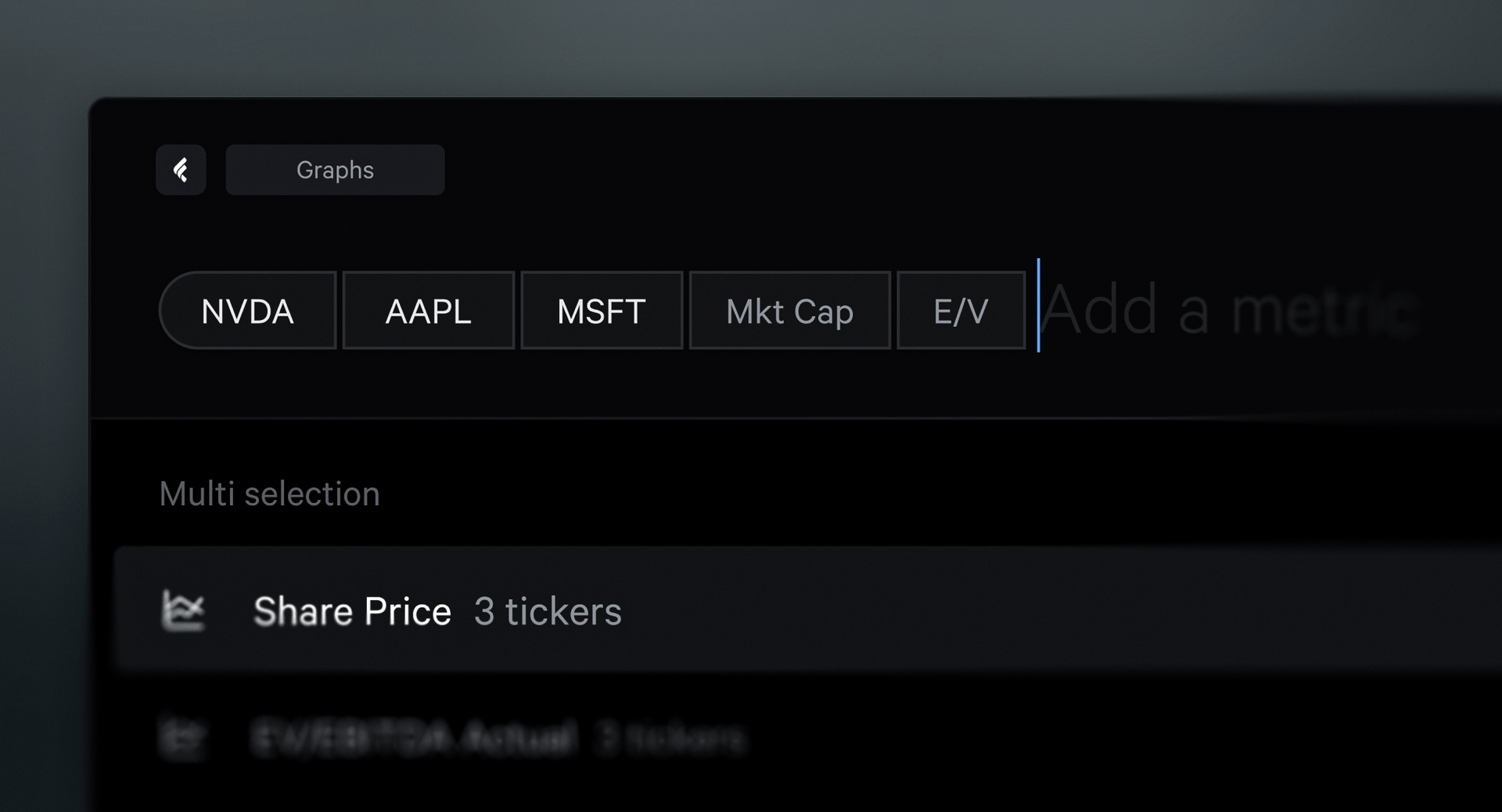Select the AAPL ticker chip
Image resolution: width=1502 pixels, height=812 pixels.
pos(428,311)
